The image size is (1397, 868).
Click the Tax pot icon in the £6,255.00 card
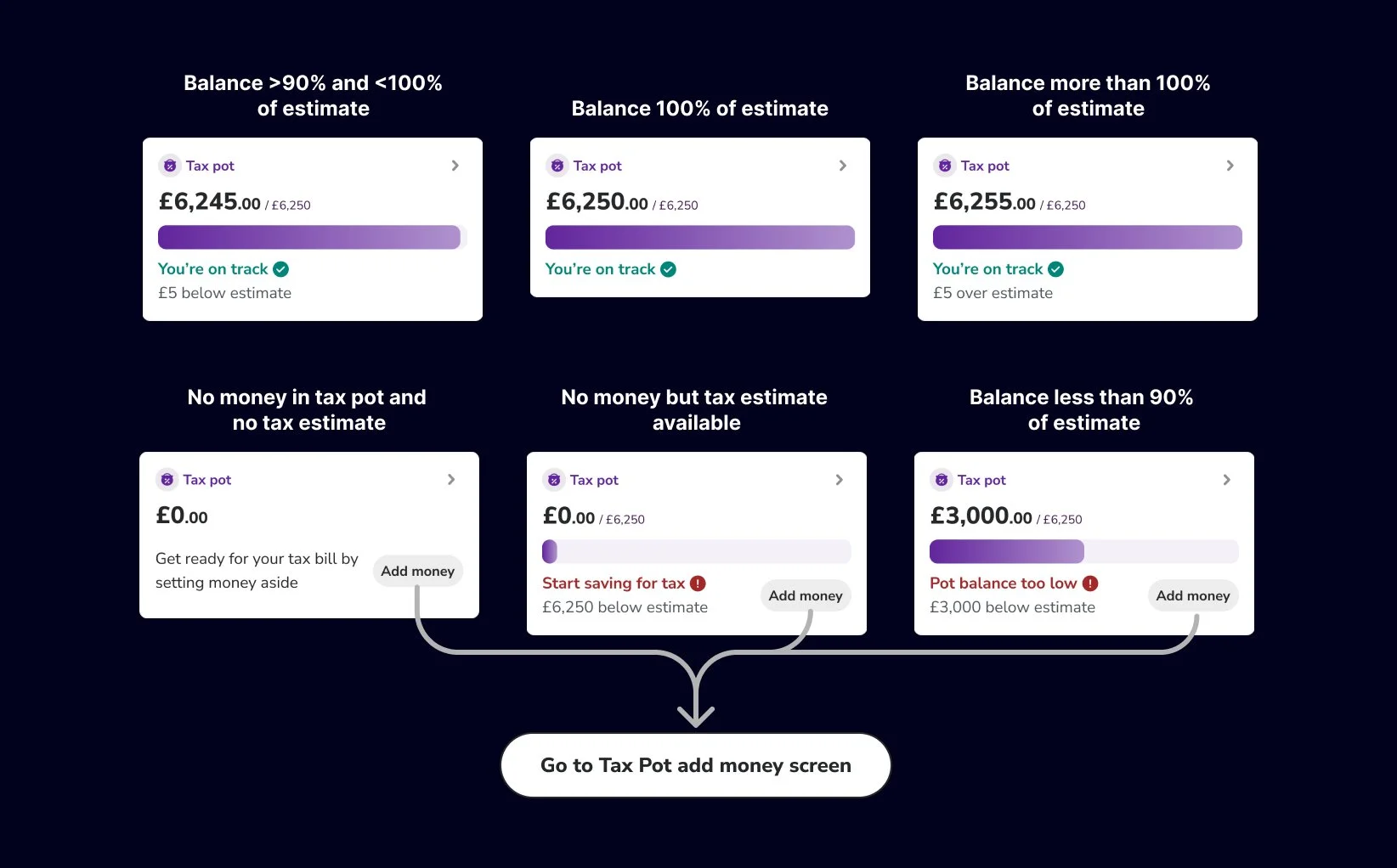(945, 166)
